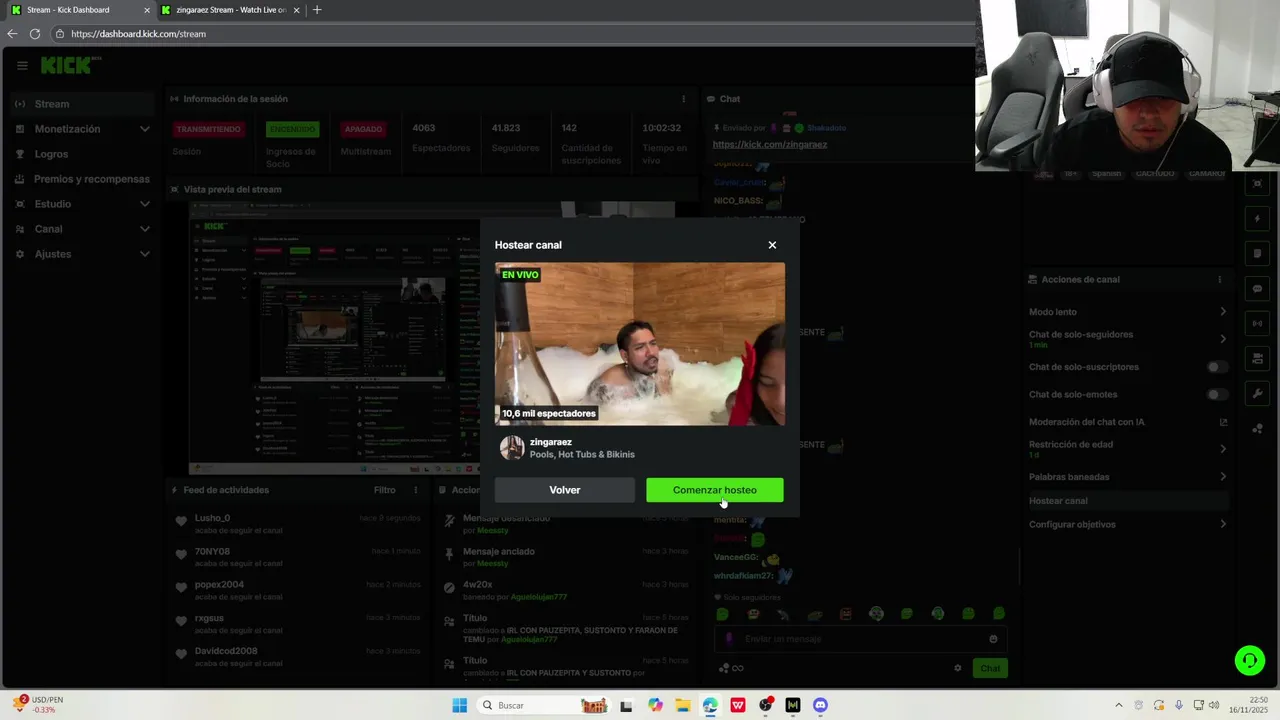Image resolution: width=1280 pixels, height=720 pixels.
Task: Expand the Monetización sidebar section
Action: pyautogui.click(x=82, y=129)
